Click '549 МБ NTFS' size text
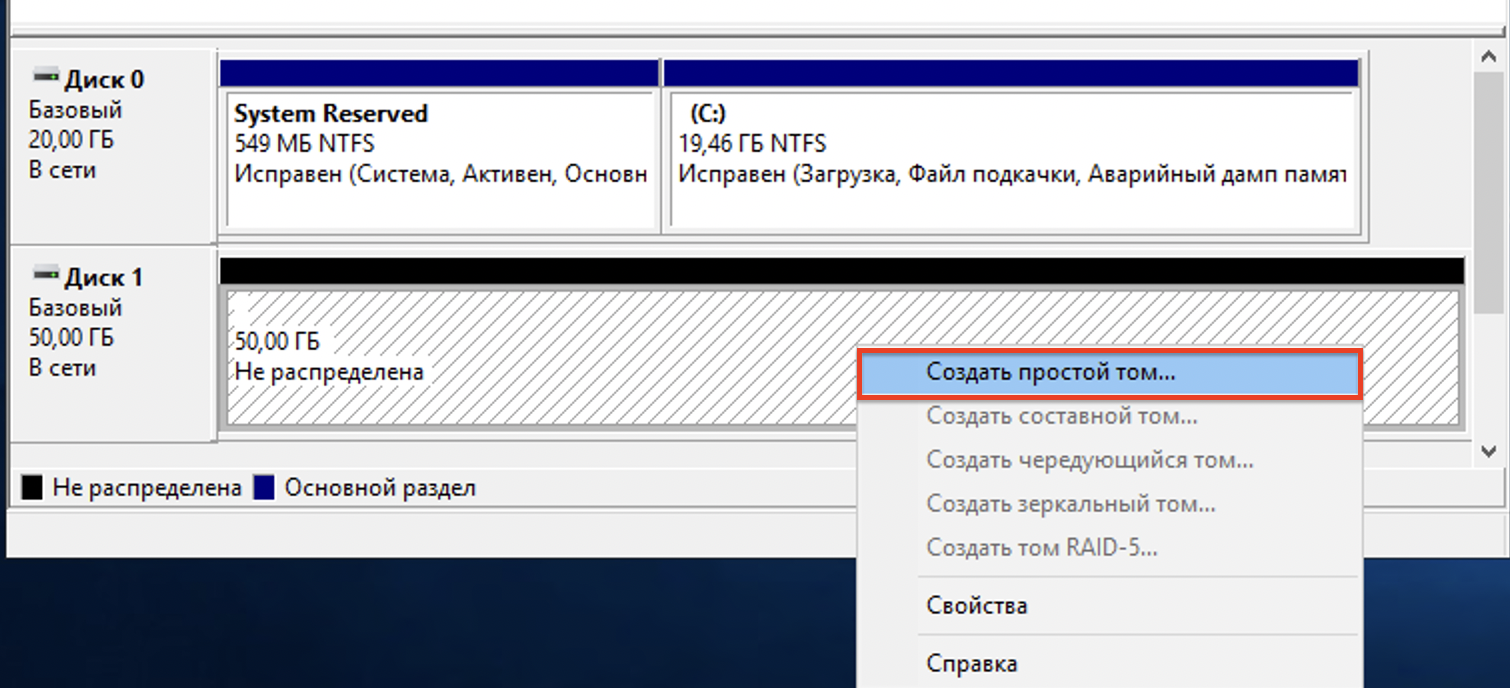The height and width of the screenshot is (688, 1510). coord(304,145)
